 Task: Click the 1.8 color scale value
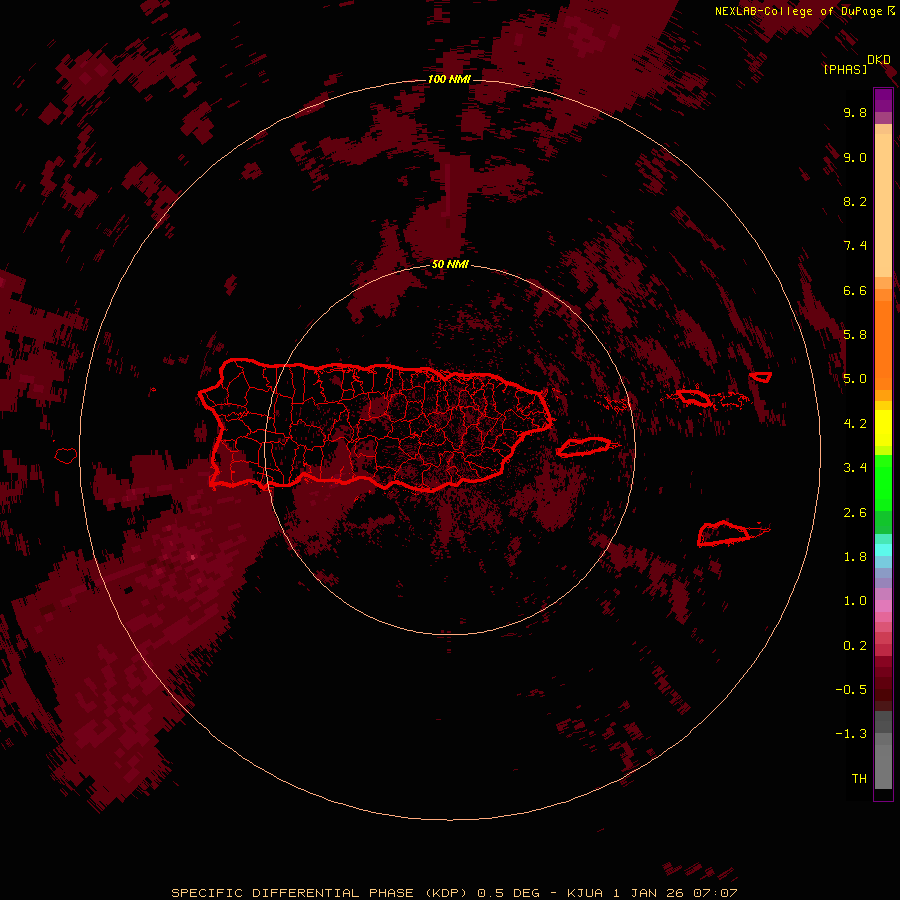point(855,557)
